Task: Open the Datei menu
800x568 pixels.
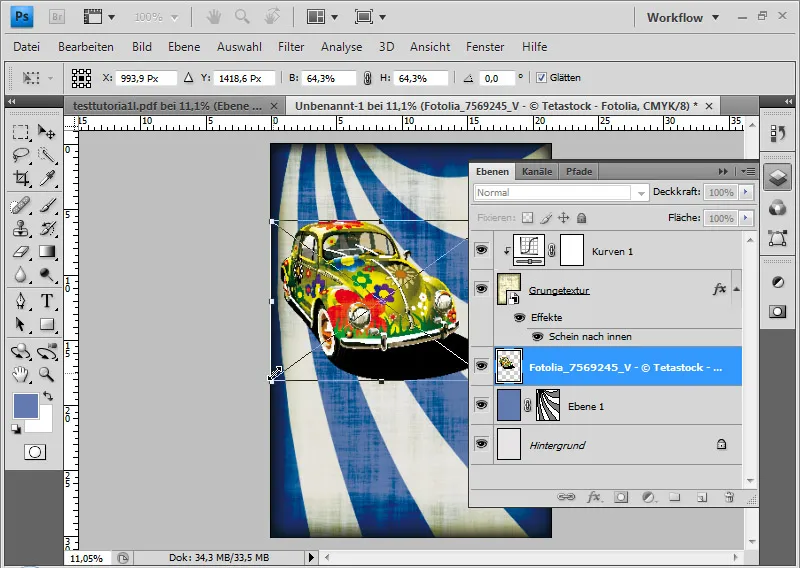Action: 27,47
